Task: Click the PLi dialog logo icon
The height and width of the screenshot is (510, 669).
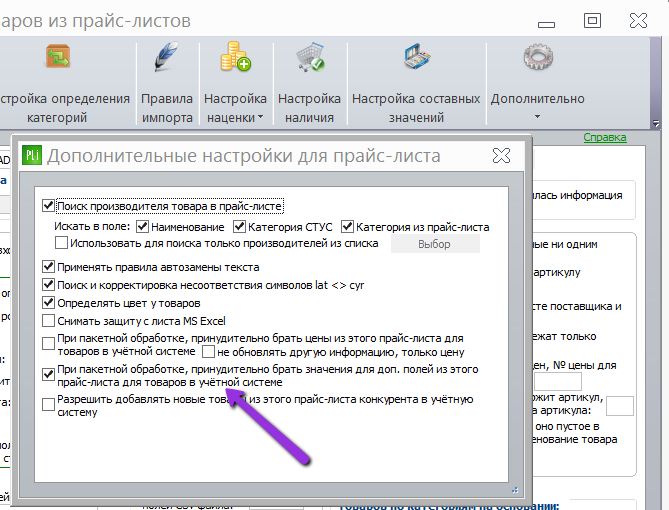Action: point(32,155)
